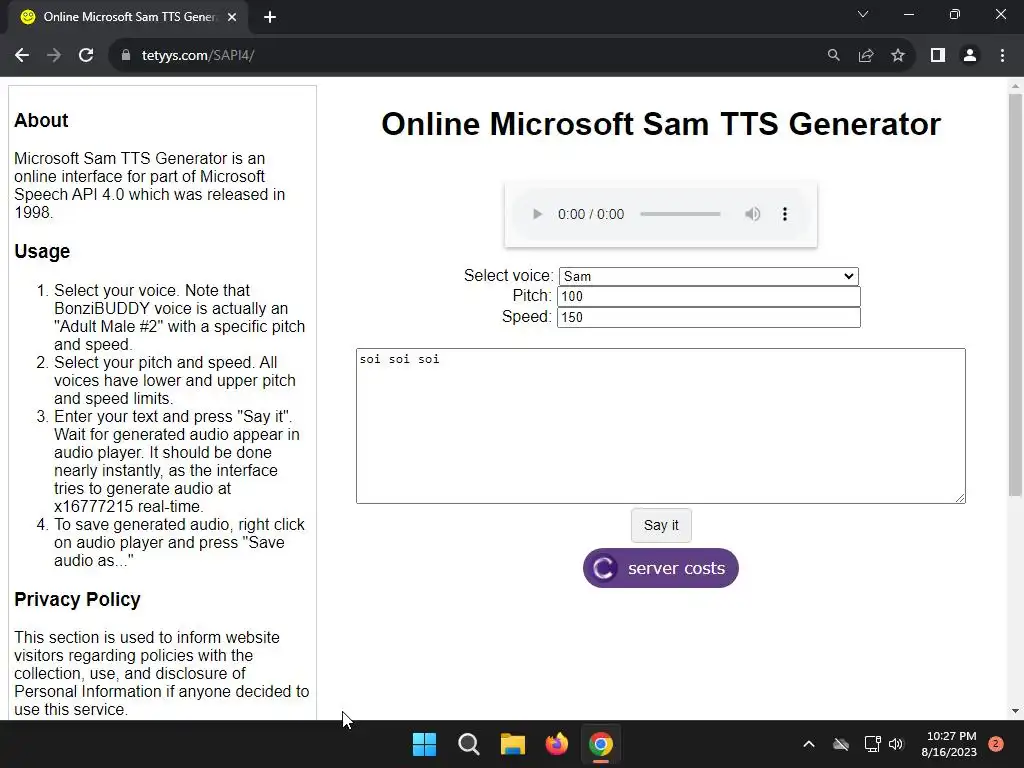Image resolution: width=1024 pixels, height=768 pixels.
Task: View site information lock icon
Action: (x=125, y=56)
